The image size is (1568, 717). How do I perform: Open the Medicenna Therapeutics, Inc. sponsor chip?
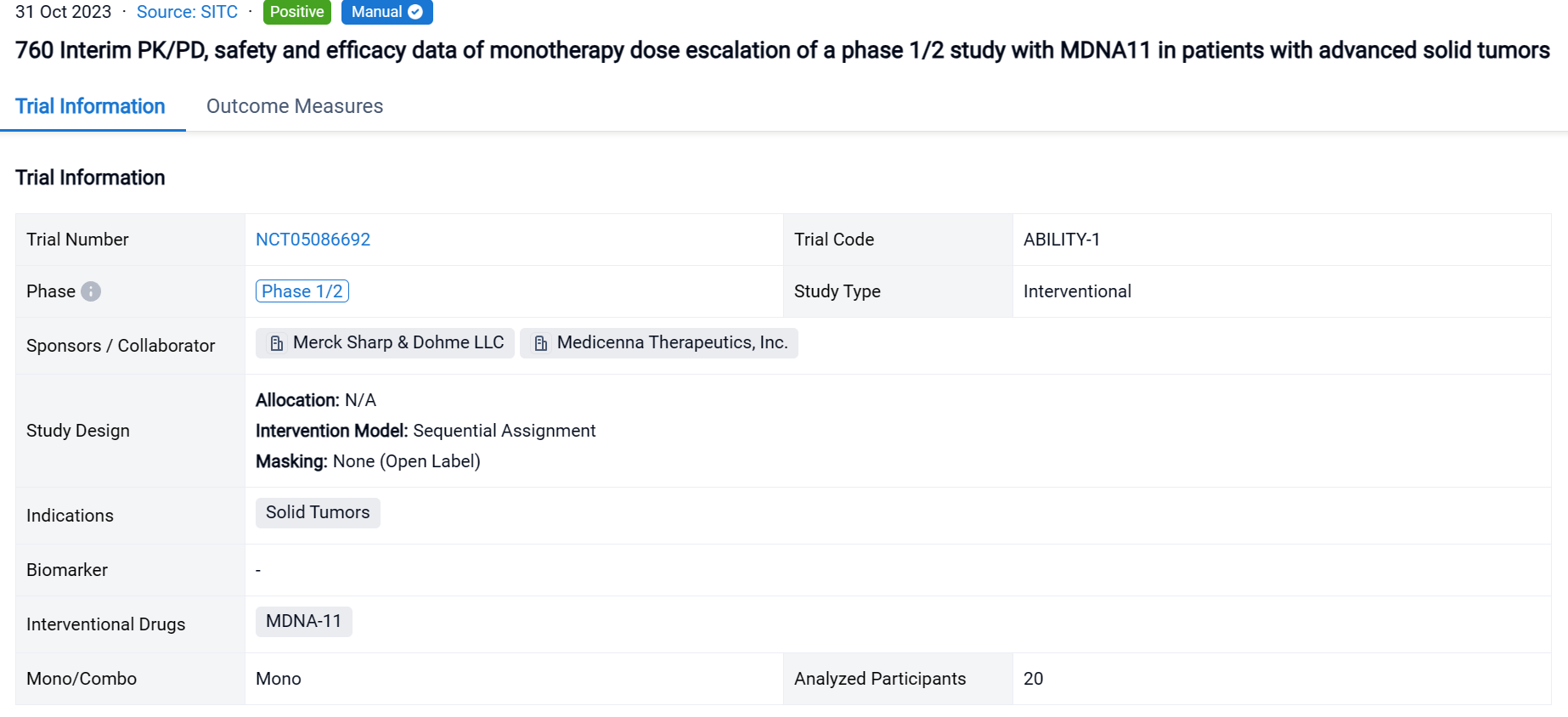(x=671, y=342)
